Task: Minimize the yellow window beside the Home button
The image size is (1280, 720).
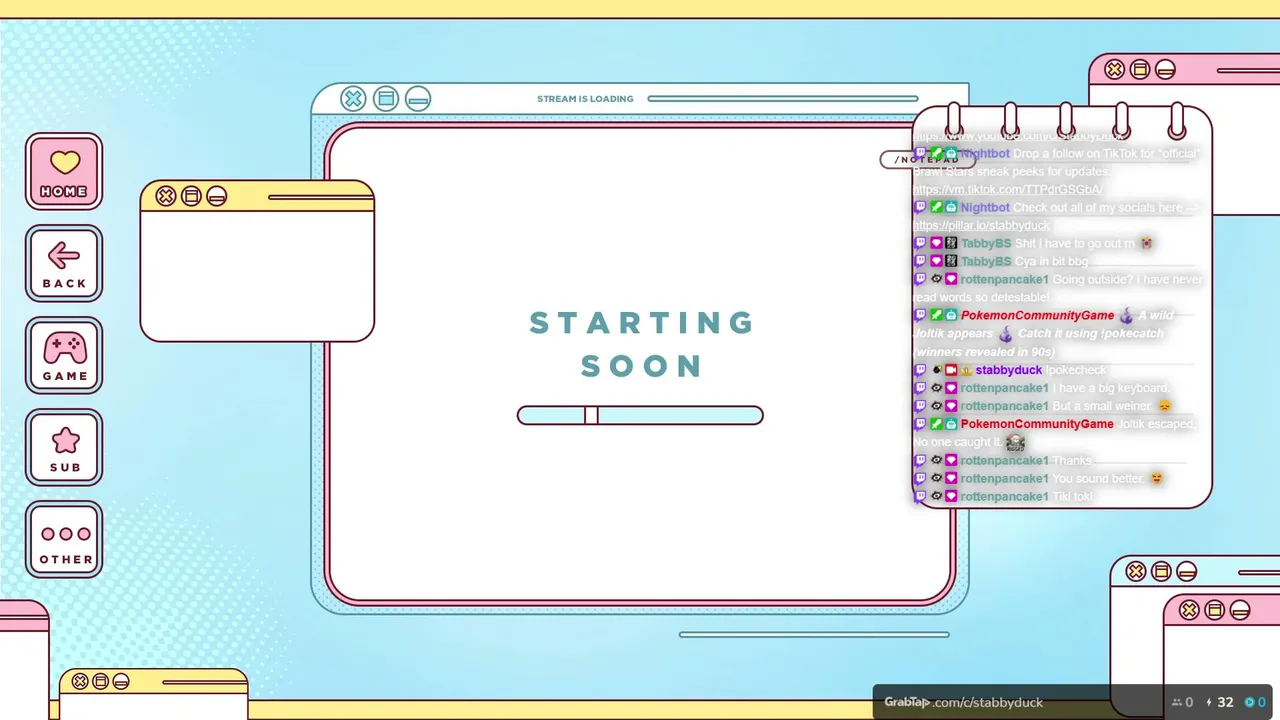Action: pos(217,196)
